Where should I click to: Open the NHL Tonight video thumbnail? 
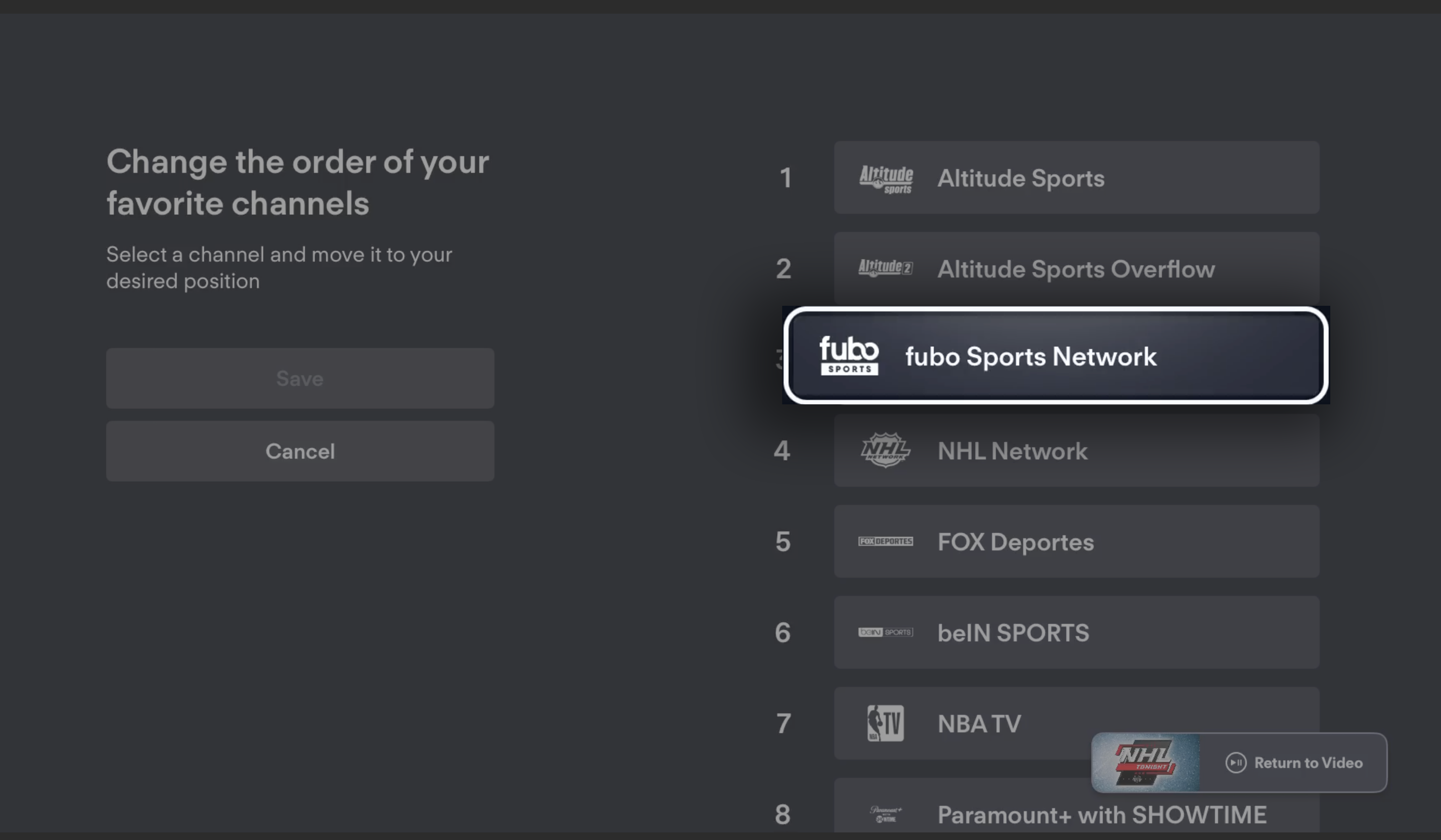click(x=1146, y=763)
